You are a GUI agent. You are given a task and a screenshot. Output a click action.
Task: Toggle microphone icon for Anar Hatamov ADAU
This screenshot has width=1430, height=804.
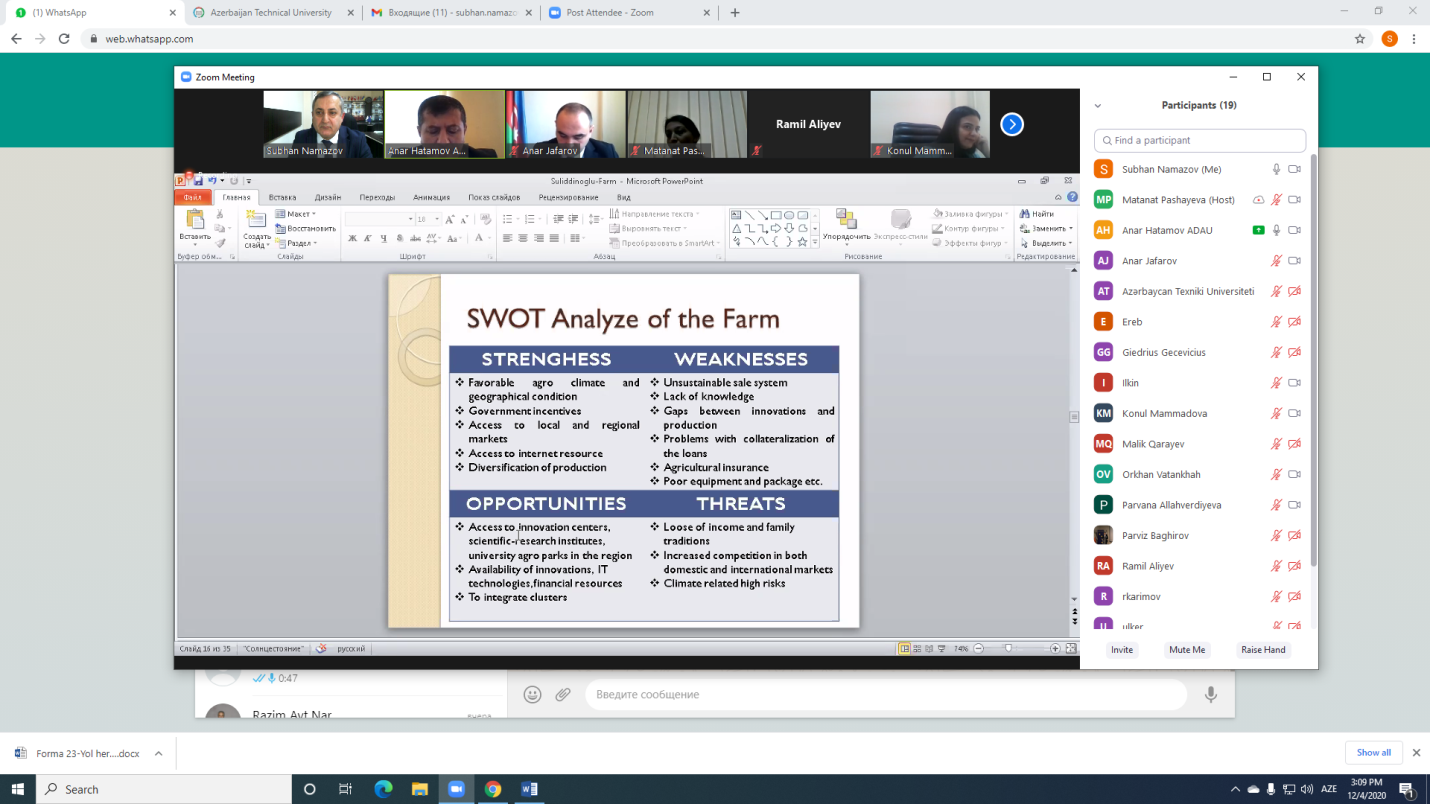1276,230
